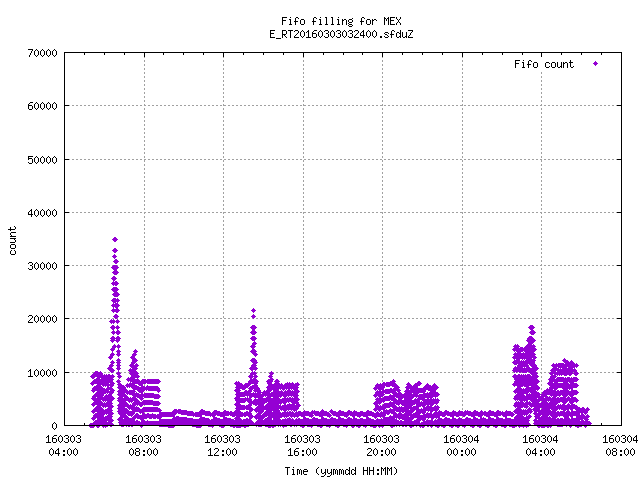Image resolution: width=640 pixels, height=480 pixels.
Task: Click the x-axis tick label 160303 12:00
Action: point(222,446)
